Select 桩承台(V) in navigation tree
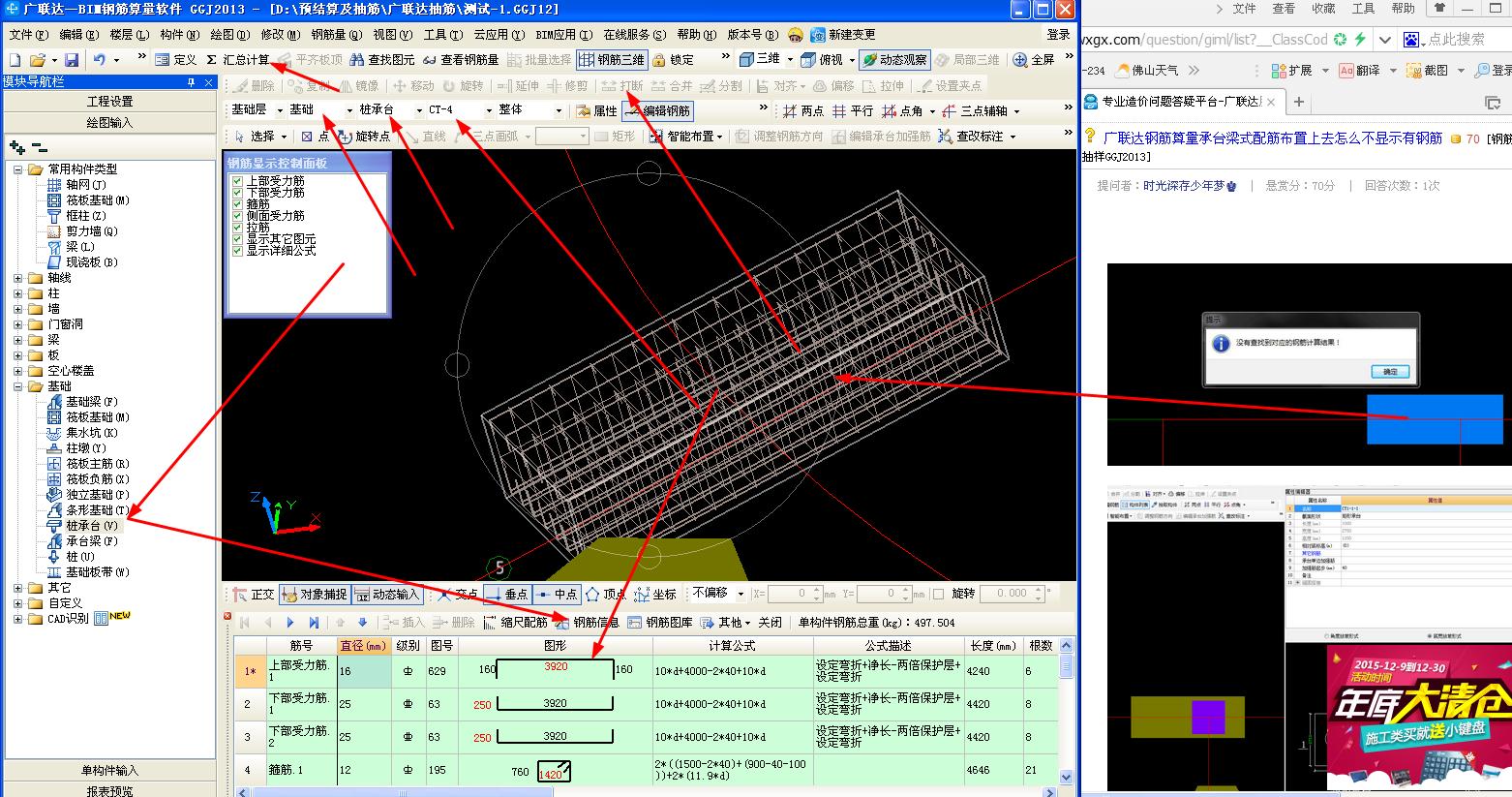This screenshot has height=797, width=1512. click(91, 526)
